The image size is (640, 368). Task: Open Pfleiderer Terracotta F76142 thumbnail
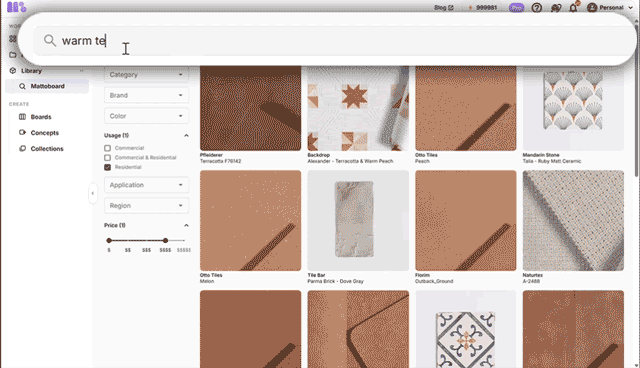(x=251, y=108)
